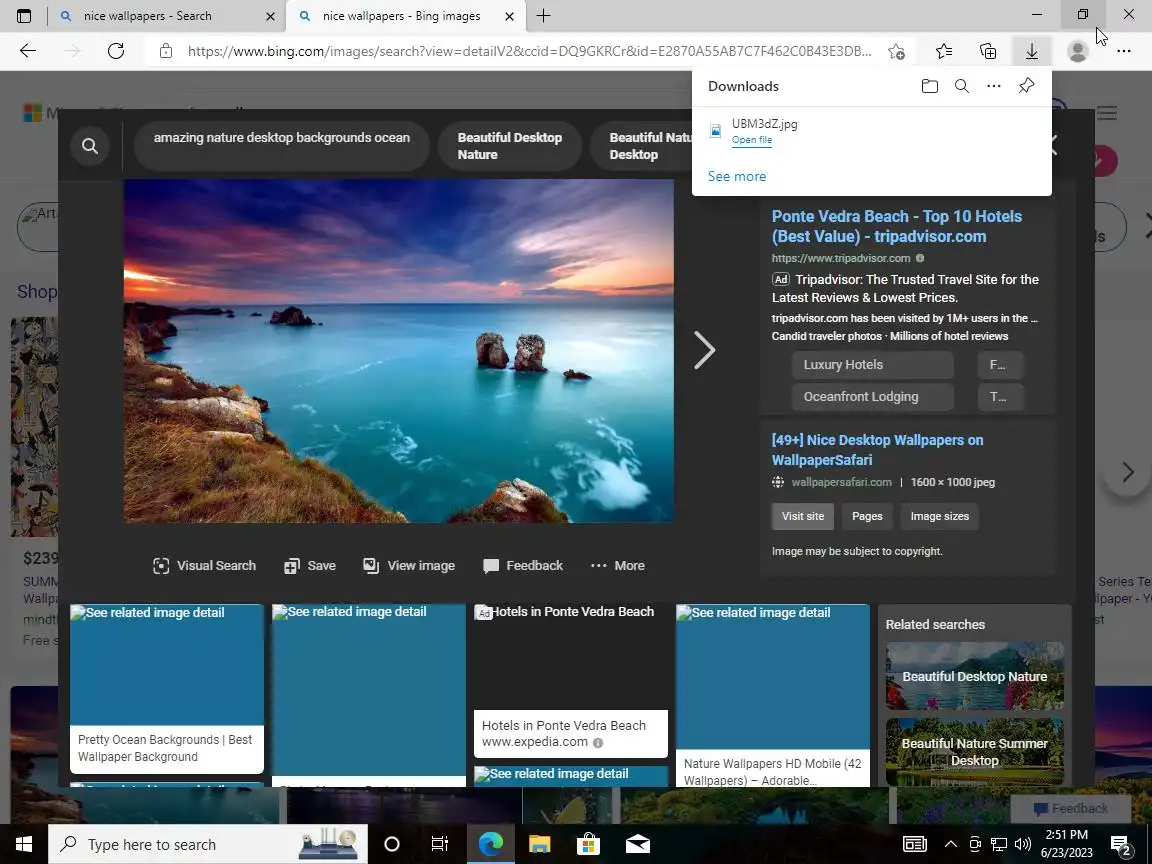Open File Explorer from taskbar
Viewport: 1152px width, 864px height.
(539, 844)
